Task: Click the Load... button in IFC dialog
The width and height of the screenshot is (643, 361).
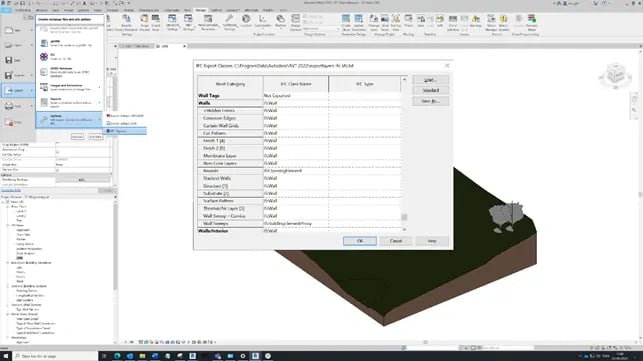Action: click(x=430, y=80)
